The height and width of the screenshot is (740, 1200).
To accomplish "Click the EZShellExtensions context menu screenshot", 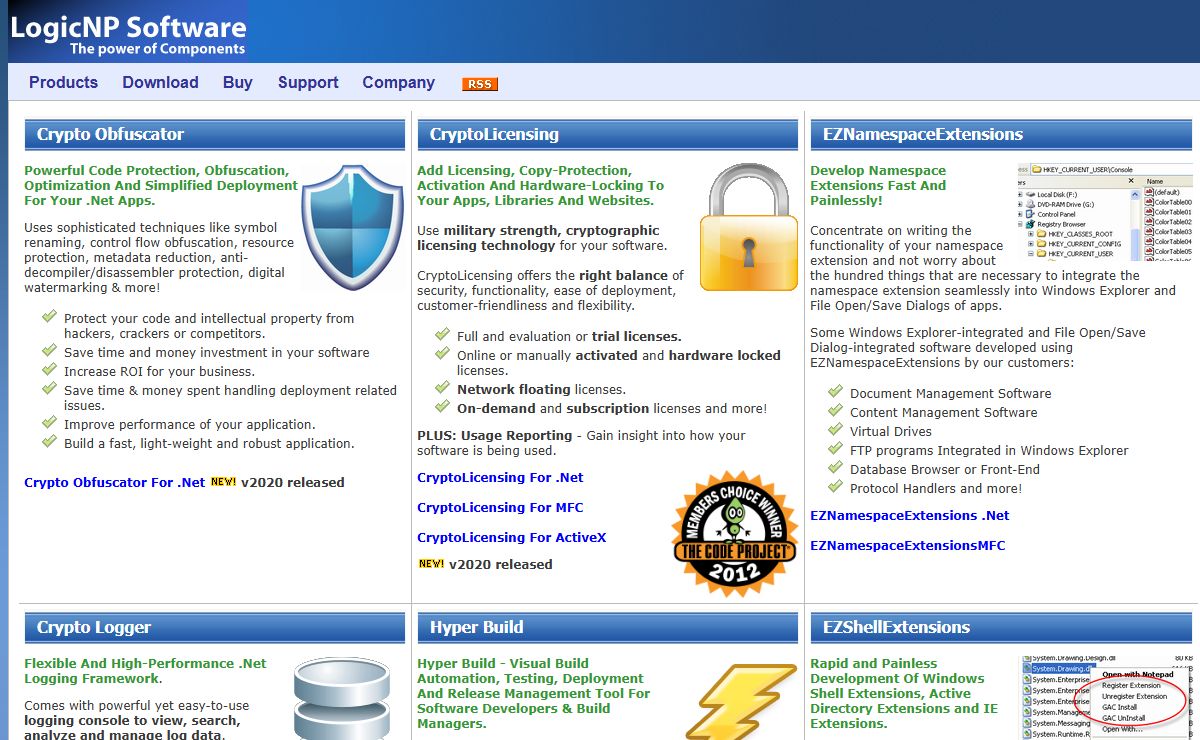I will [1106, 698].
